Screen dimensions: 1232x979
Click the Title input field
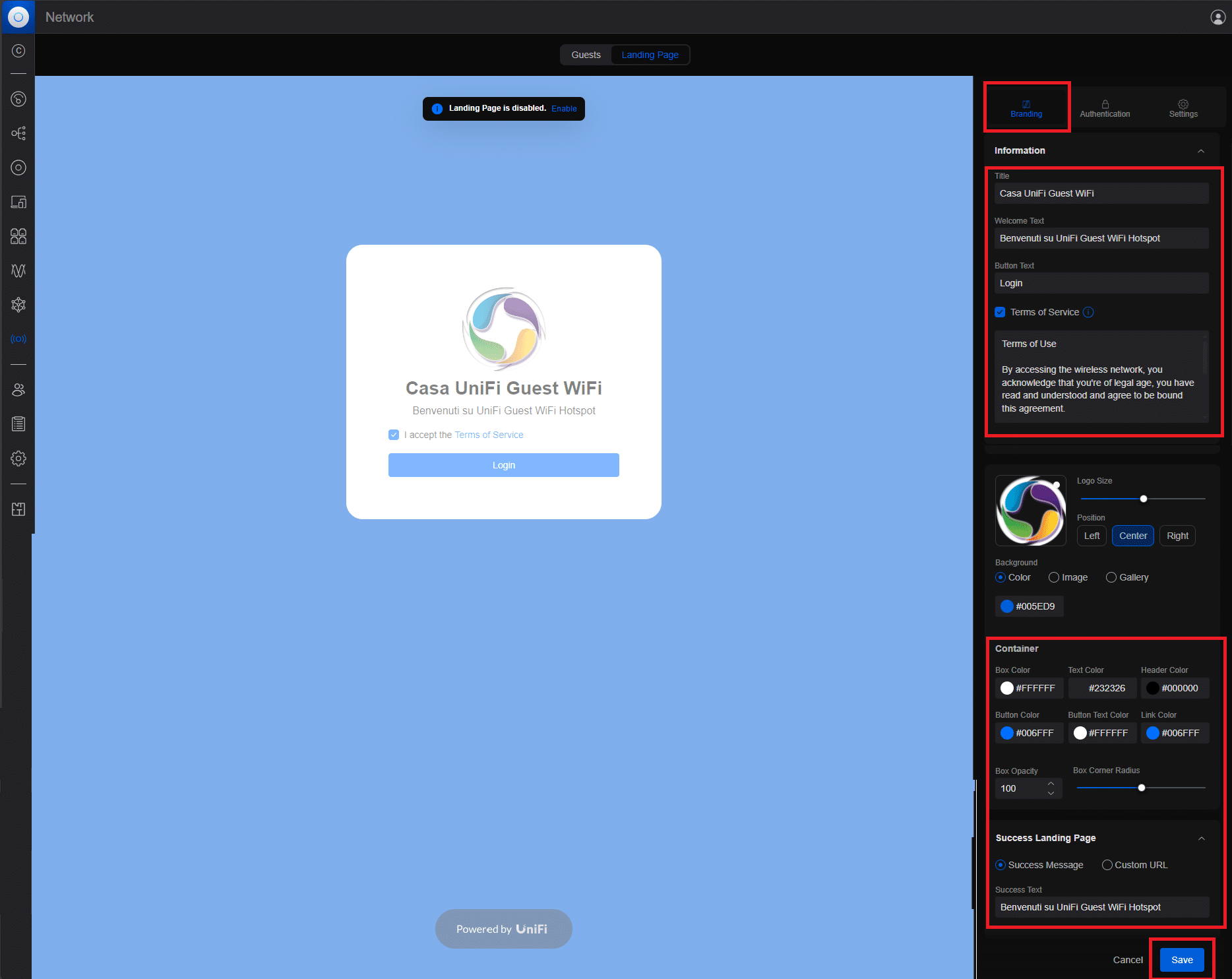click(x=1101, y=193)
